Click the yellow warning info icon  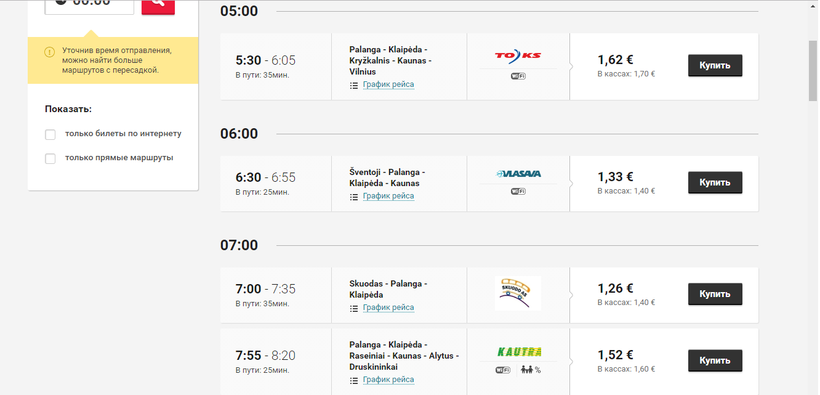click(x=49, y=52)
